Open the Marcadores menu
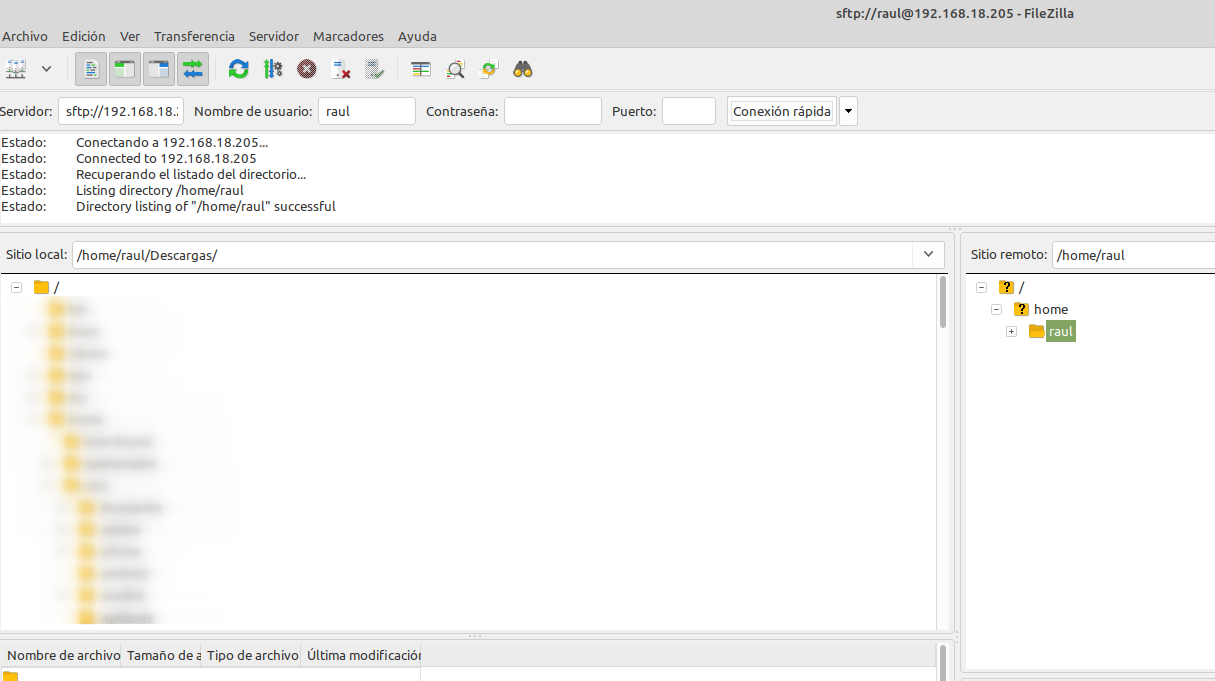This screenshot has width=1215, height=681. point(348,36)
